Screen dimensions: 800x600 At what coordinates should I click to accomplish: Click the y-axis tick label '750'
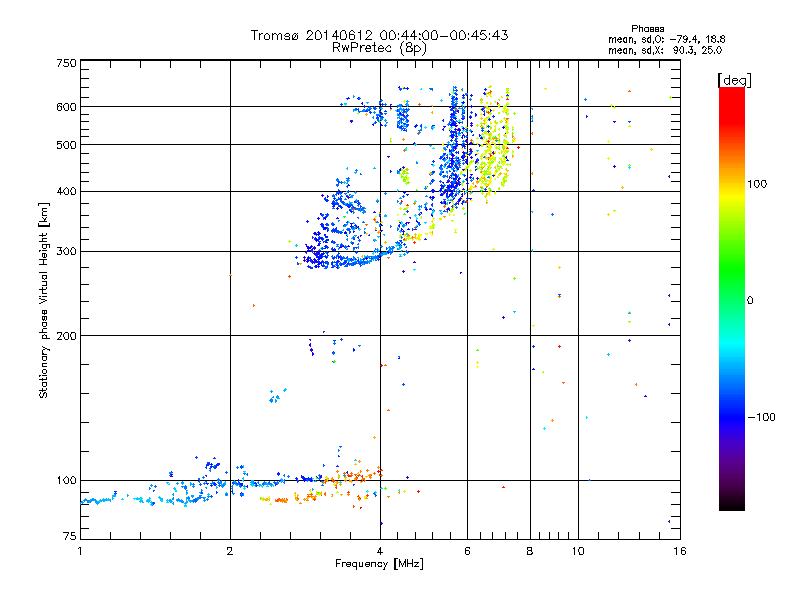click(67, 63)
